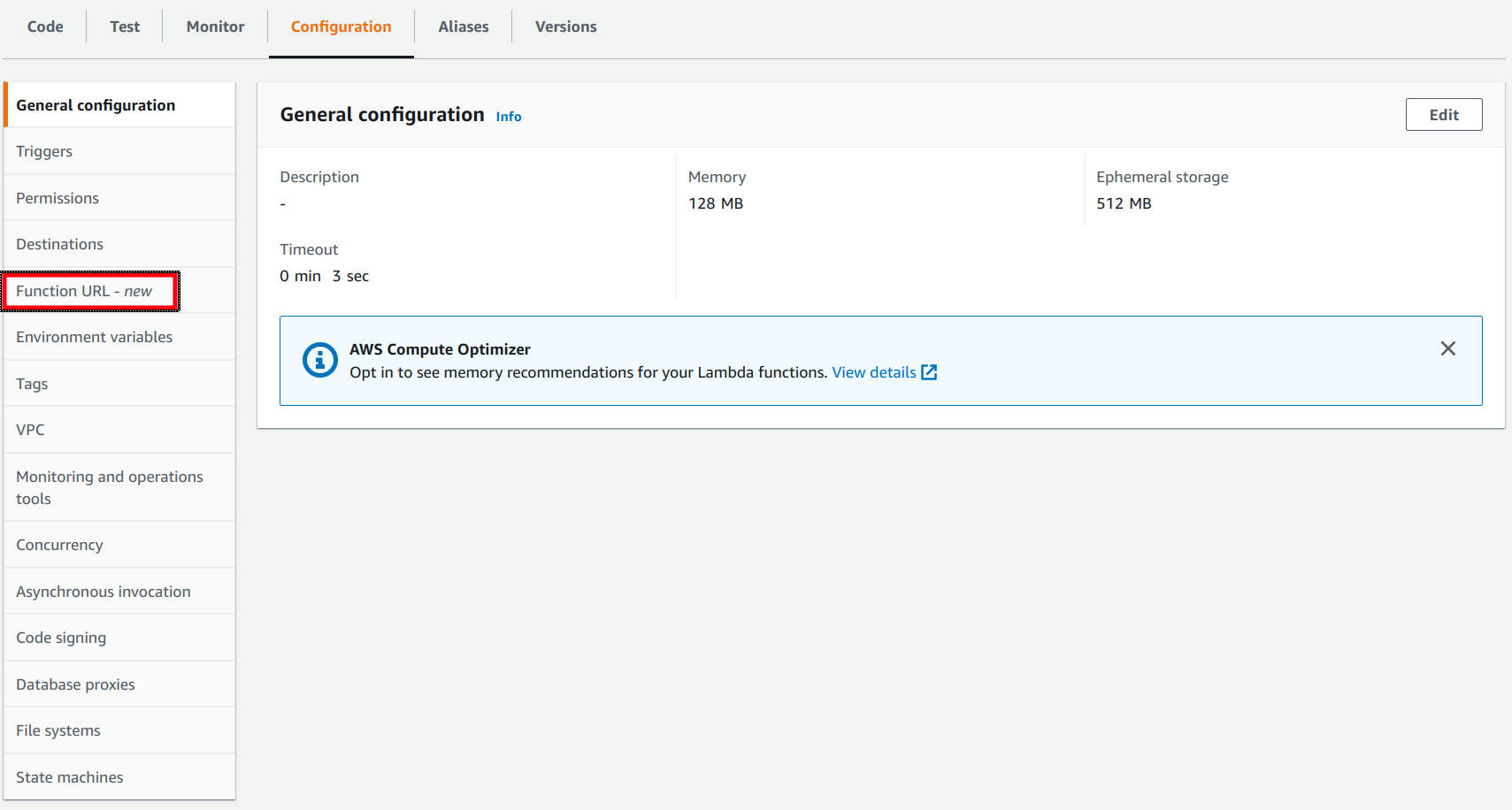The image size is (1512, 810).
Task: Select Code signing section
Action: [61, 637]
